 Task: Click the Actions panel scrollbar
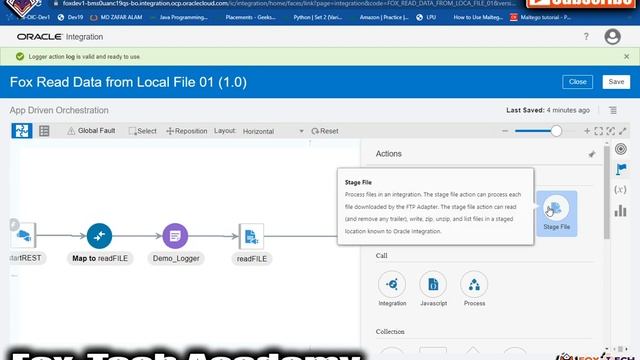click(x=607, y=192)
